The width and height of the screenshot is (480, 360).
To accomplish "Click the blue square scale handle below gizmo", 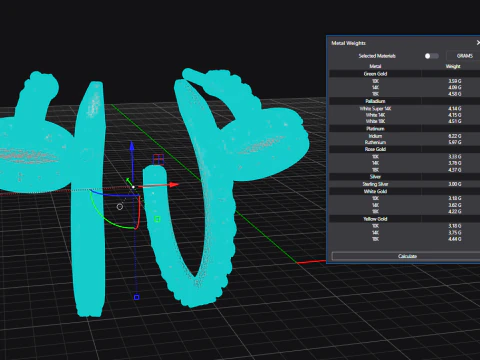I will (136, 297).
